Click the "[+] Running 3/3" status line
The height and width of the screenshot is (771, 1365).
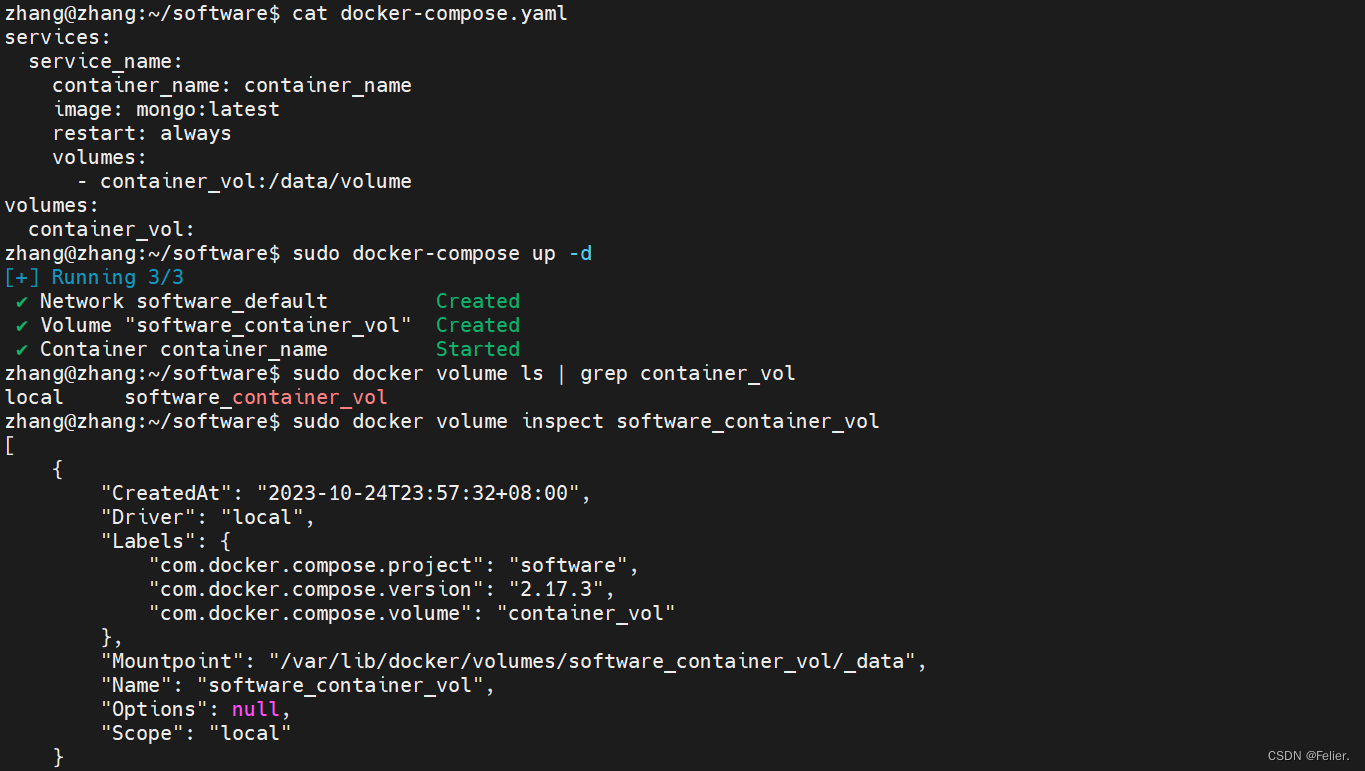click(94, 277)
